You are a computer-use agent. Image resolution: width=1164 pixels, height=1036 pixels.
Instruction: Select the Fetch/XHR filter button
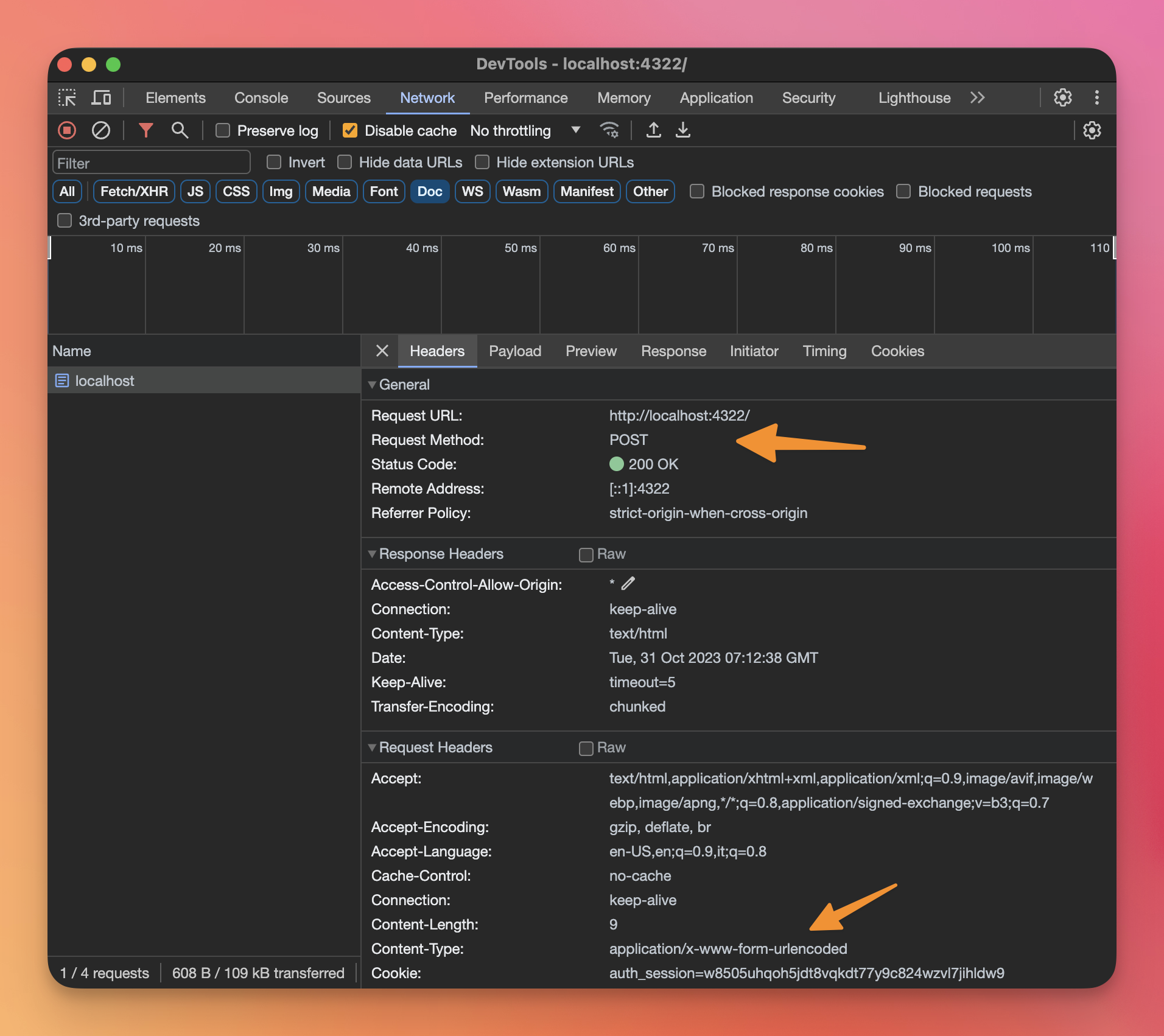[134, 192]
